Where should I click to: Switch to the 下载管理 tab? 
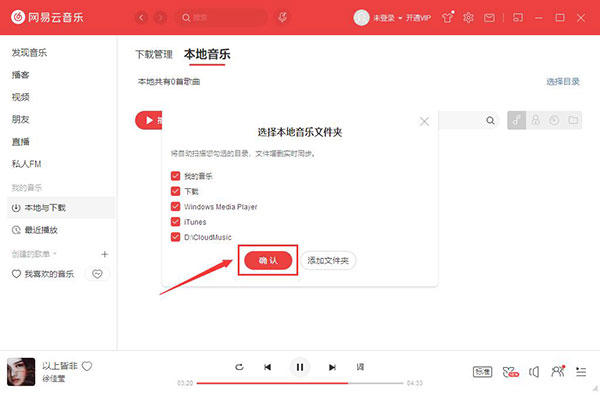154,54
